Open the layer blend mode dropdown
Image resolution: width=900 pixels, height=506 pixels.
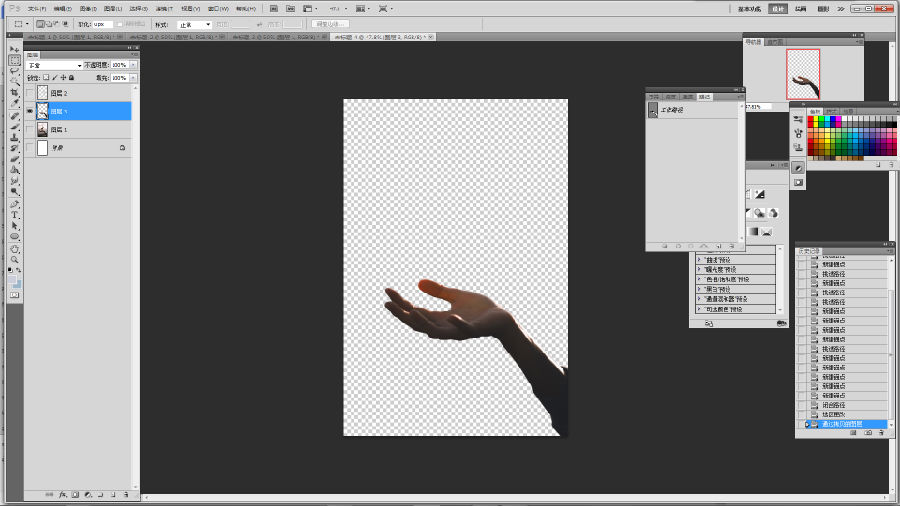click(55, 65)
